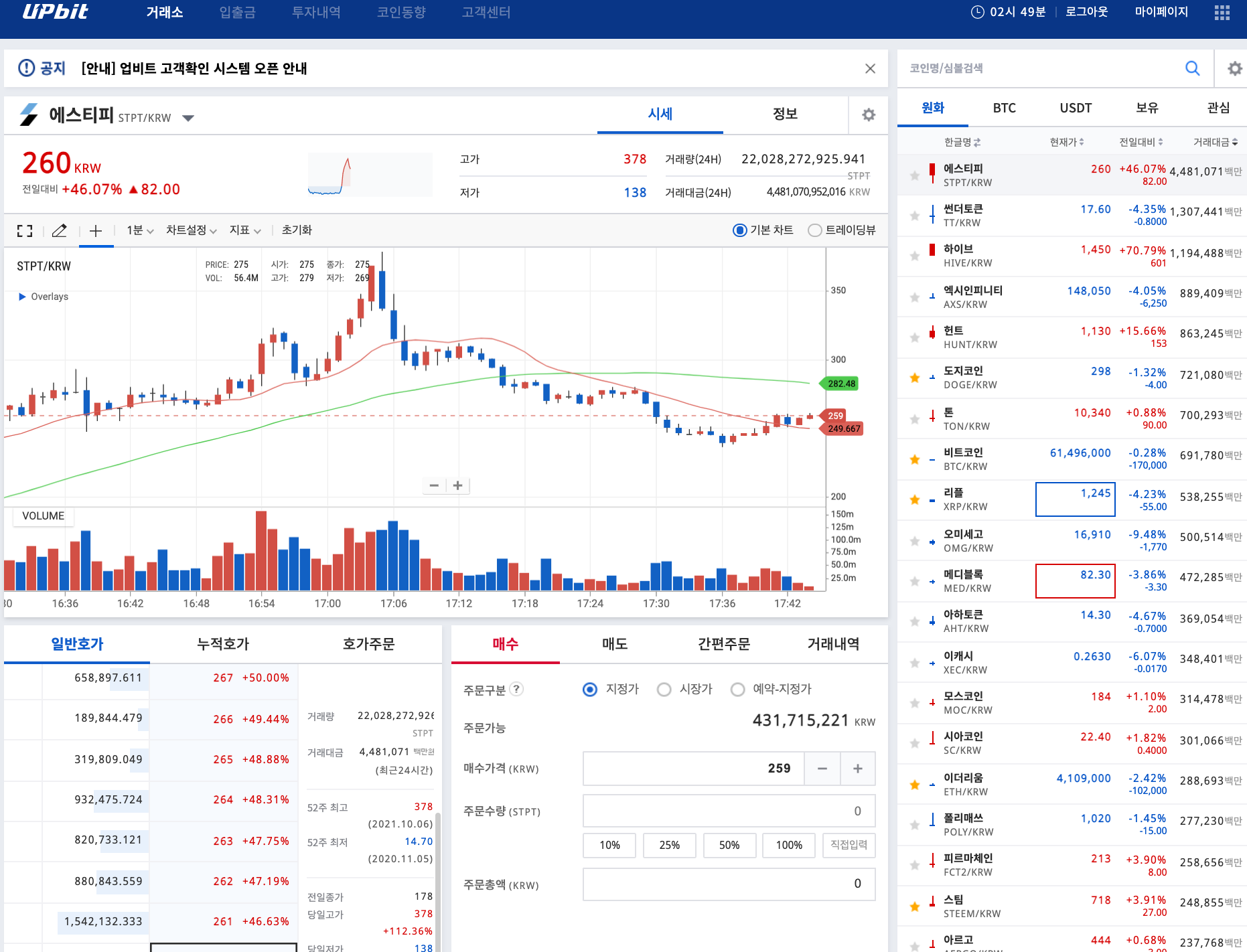Sort list by 한글명 column
The image size is (1247, 952).
pyautogui.click(x=962, y=142)
